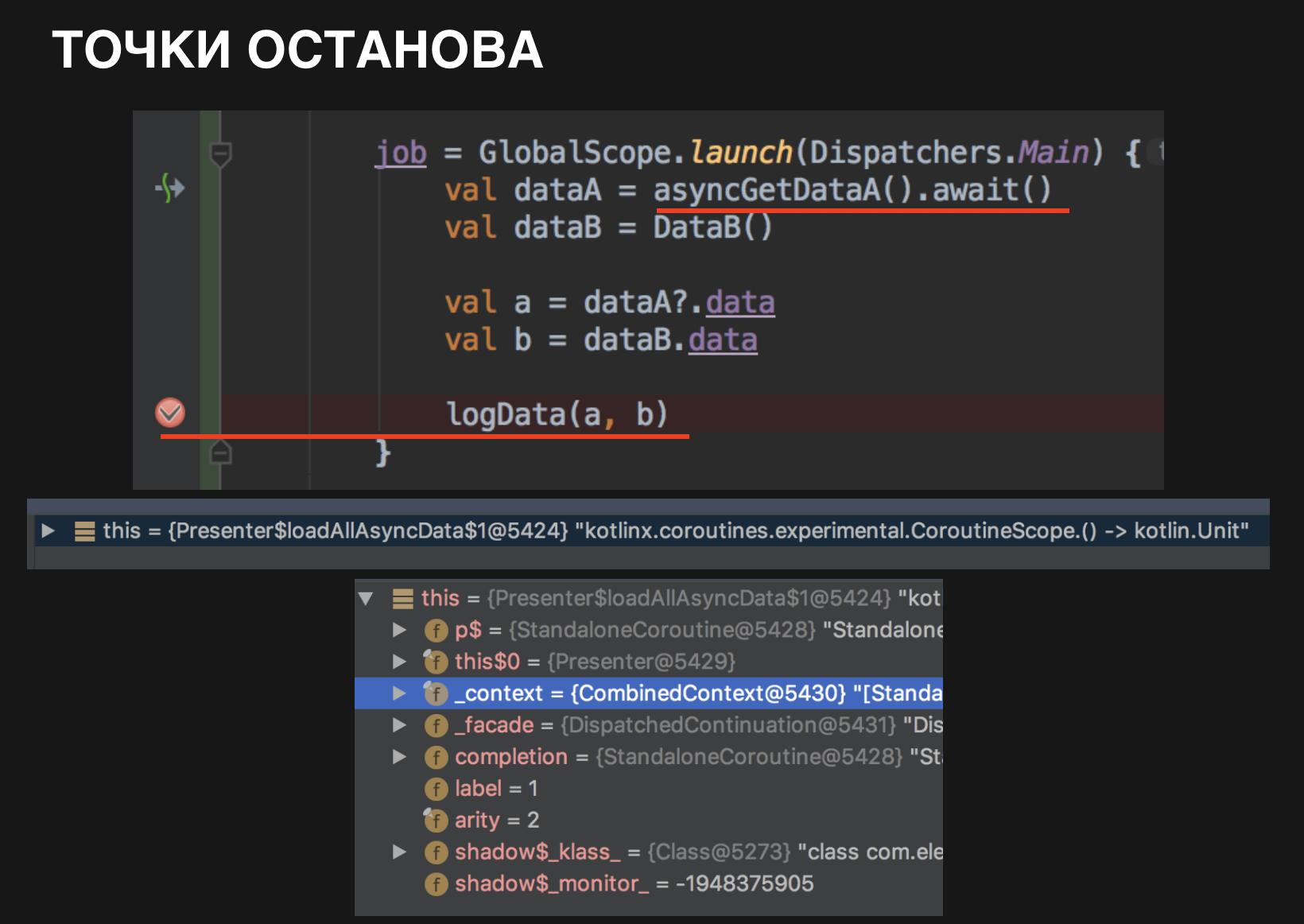Expand the collapsed 'this' variable row
This screenshot has height=924, width=1304.
point(48,530)
